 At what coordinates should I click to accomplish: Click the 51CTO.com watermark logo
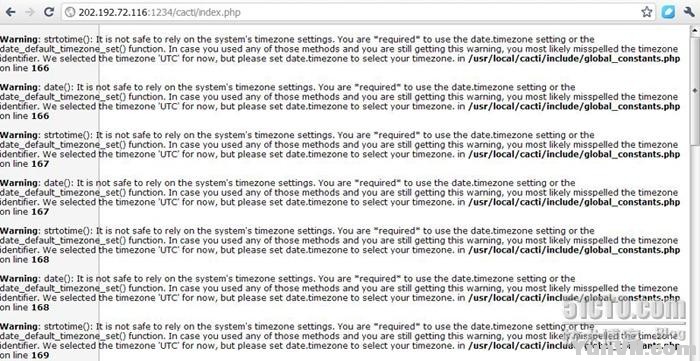(624, 309)
